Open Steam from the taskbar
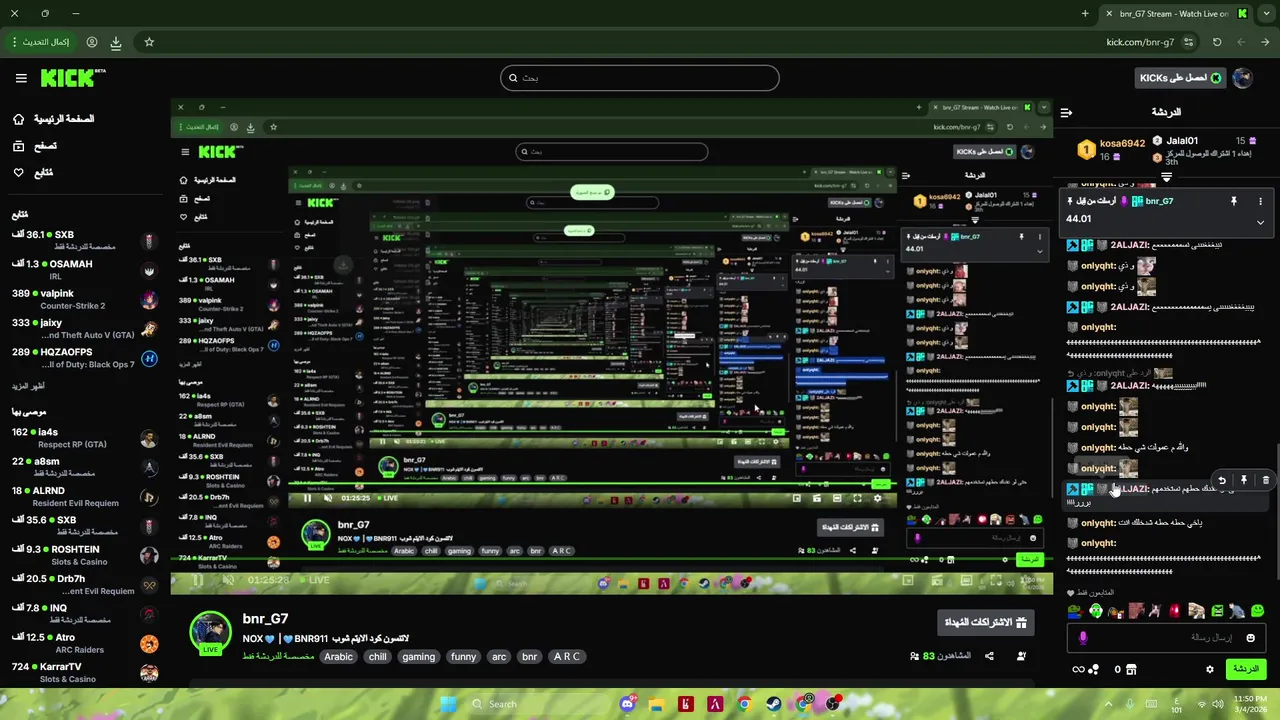 [x=774, y=704]
